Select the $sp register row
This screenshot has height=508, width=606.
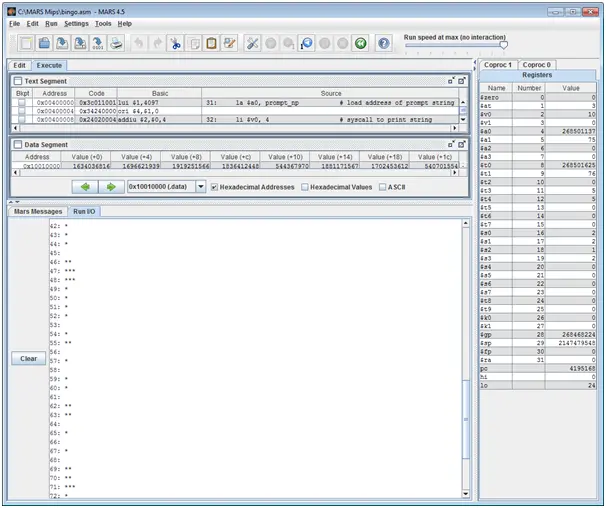(537, 343)
